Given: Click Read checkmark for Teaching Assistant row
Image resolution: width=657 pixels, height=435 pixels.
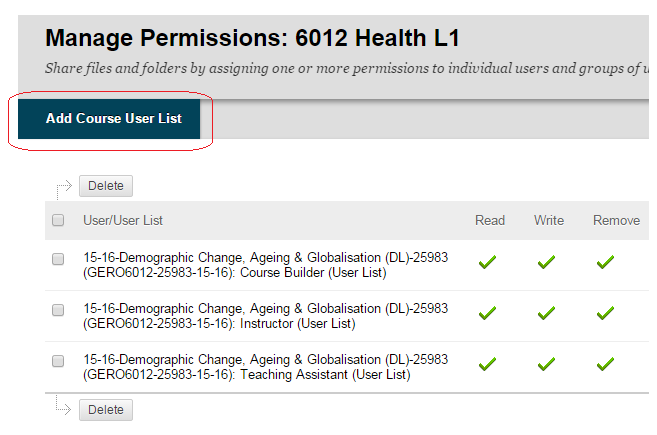Looking at the screenshot, I should click(487, 366).
